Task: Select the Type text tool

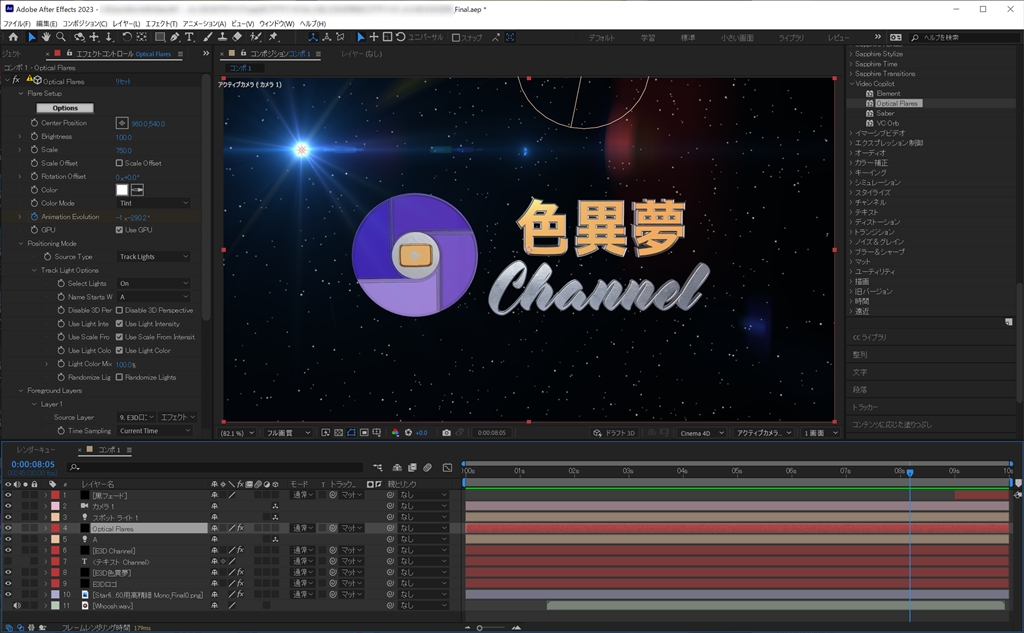Action: (189, 37)
